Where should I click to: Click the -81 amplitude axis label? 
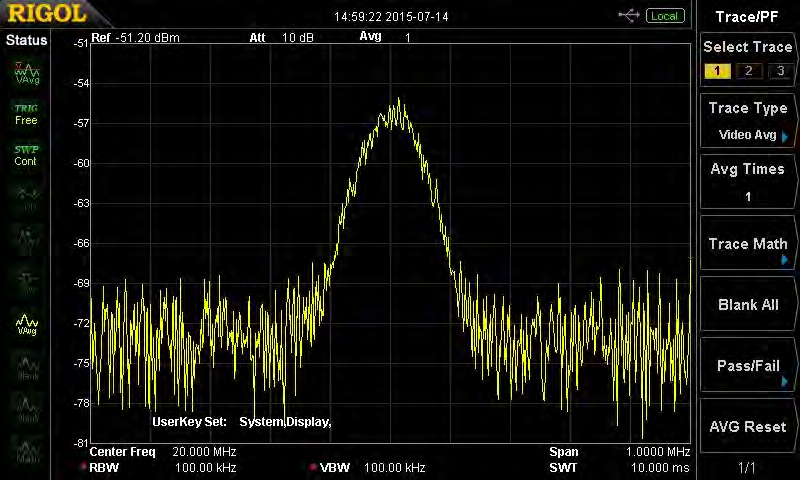coord(81,443)
